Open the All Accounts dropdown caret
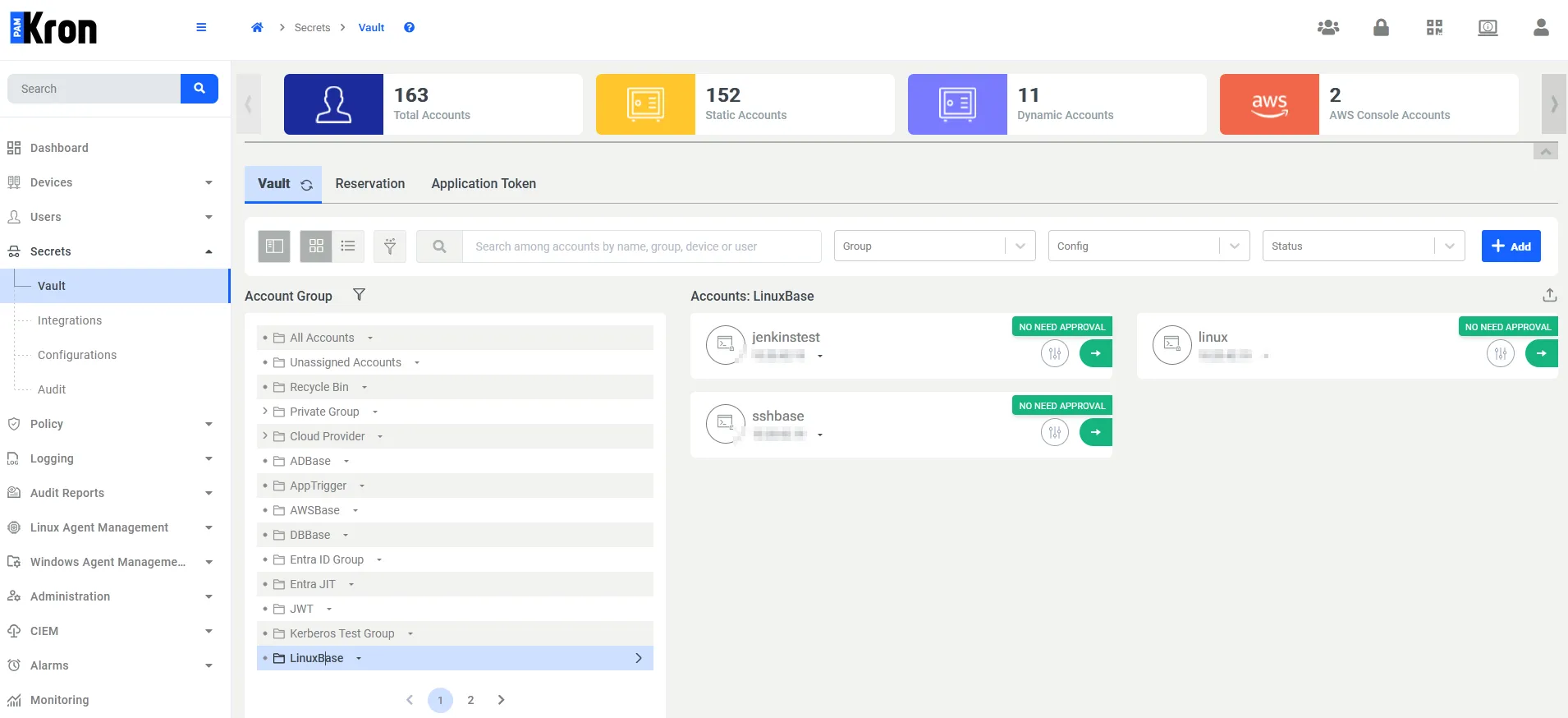 pyautogui.click(x=370, y=338)
